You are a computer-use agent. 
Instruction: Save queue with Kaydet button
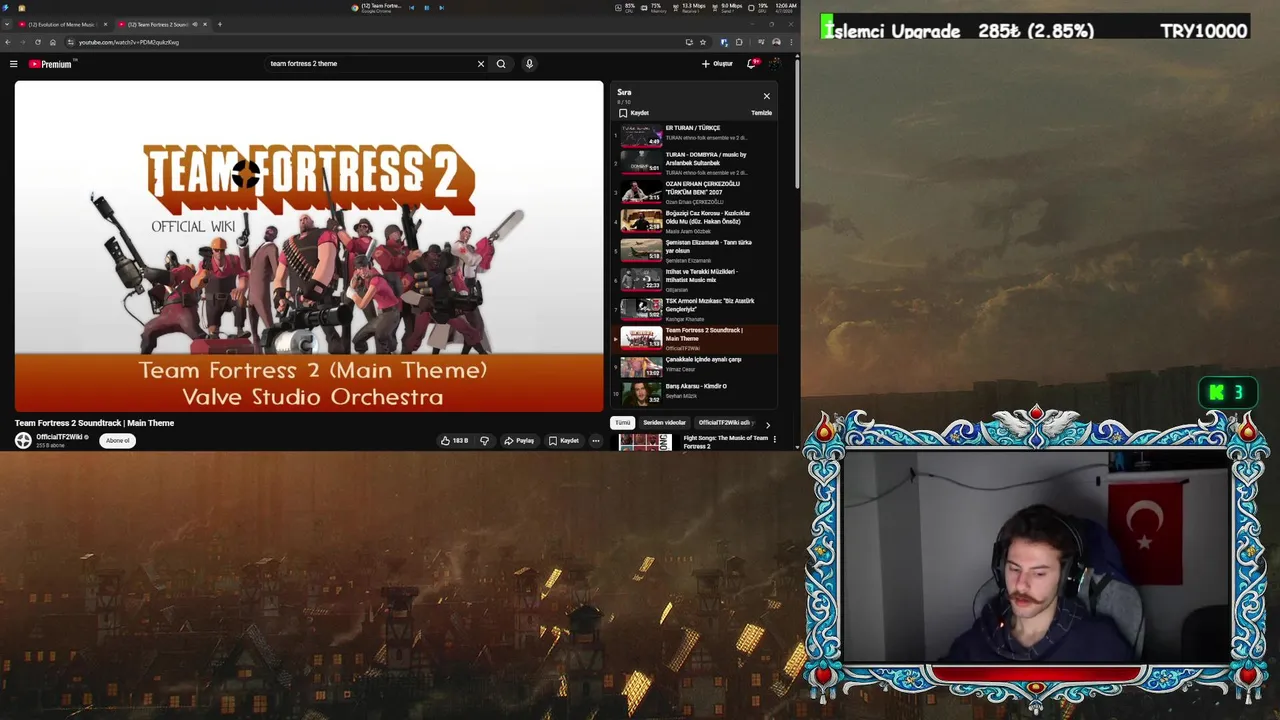point(634,113)
